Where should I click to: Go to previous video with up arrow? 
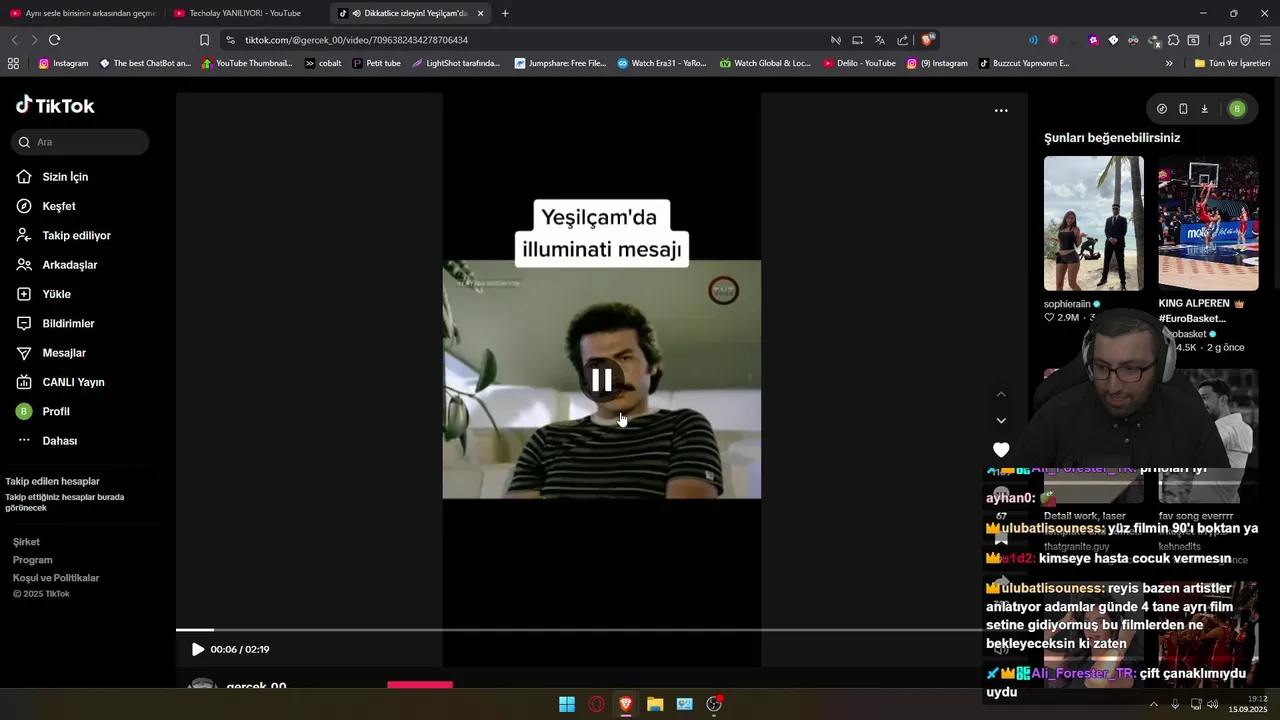tap(1001, 394)
